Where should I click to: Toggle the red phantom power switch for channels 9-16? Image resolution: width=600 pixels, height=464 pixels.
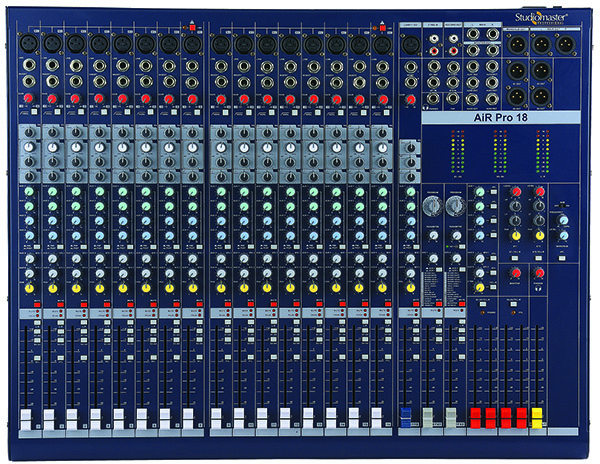382,28
